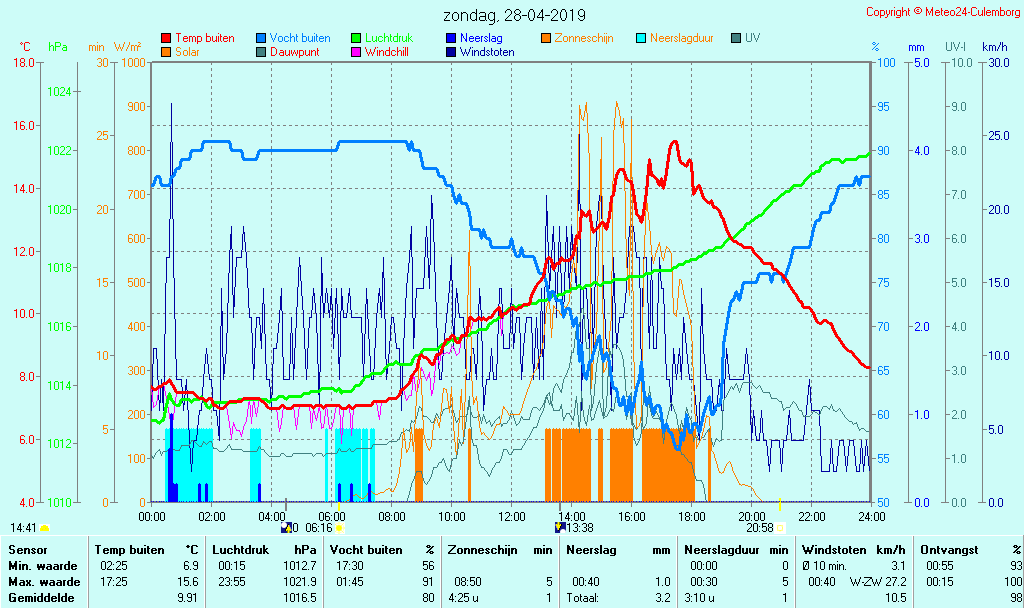
Task: Select the Windstoten legend label
Action: tap(486, 52)
